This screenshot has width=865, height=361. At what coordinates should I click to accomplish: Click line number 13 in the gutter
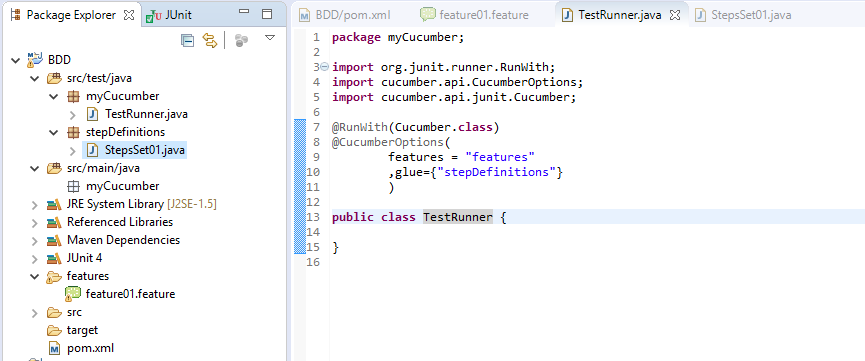coord(314,217)
